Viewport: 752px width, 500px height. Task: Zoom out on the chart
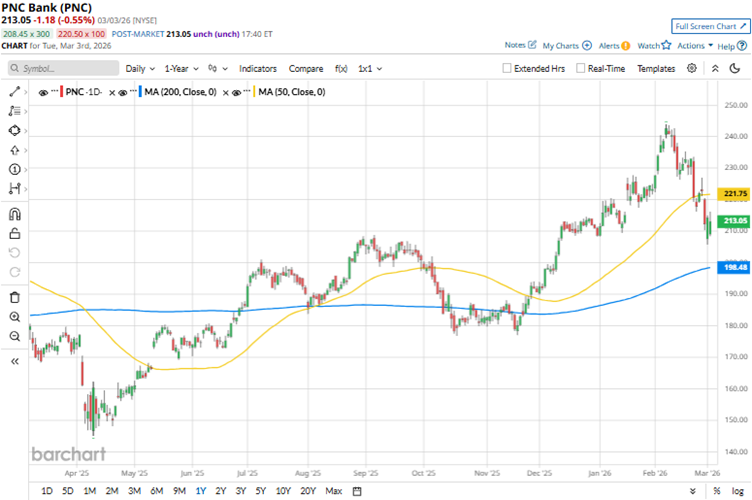(x=14, y=336)
